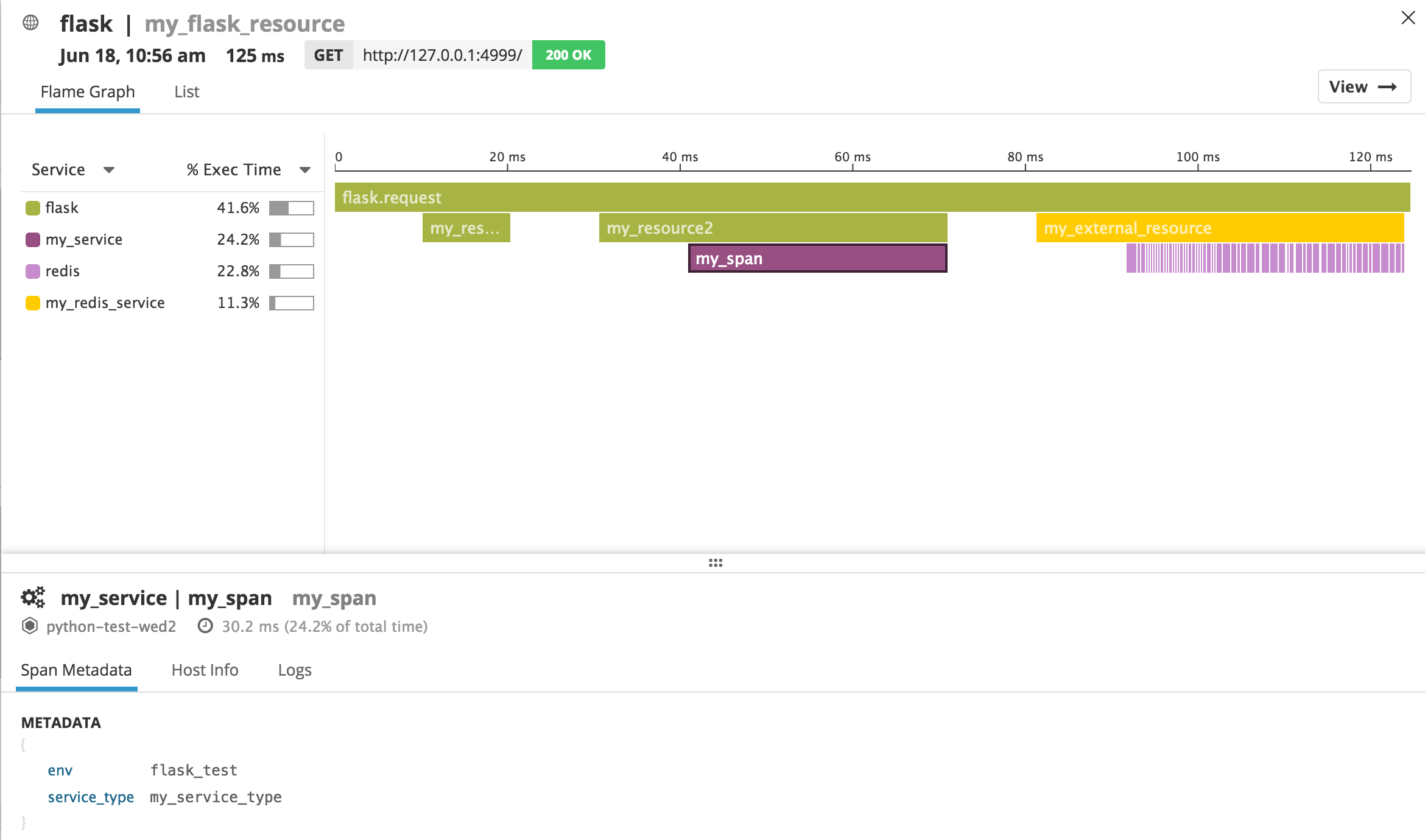Click the clock icon beside 30.2 ms
This screenshot has height=840, width=1425.
(205, 626)
